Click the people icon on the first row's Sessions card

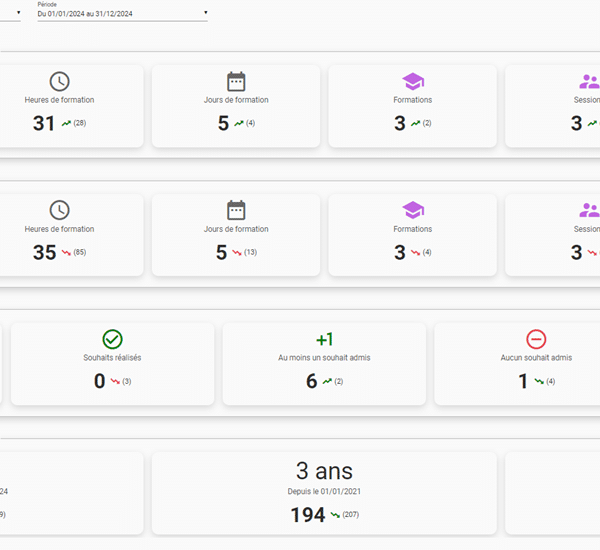[589, 82]
